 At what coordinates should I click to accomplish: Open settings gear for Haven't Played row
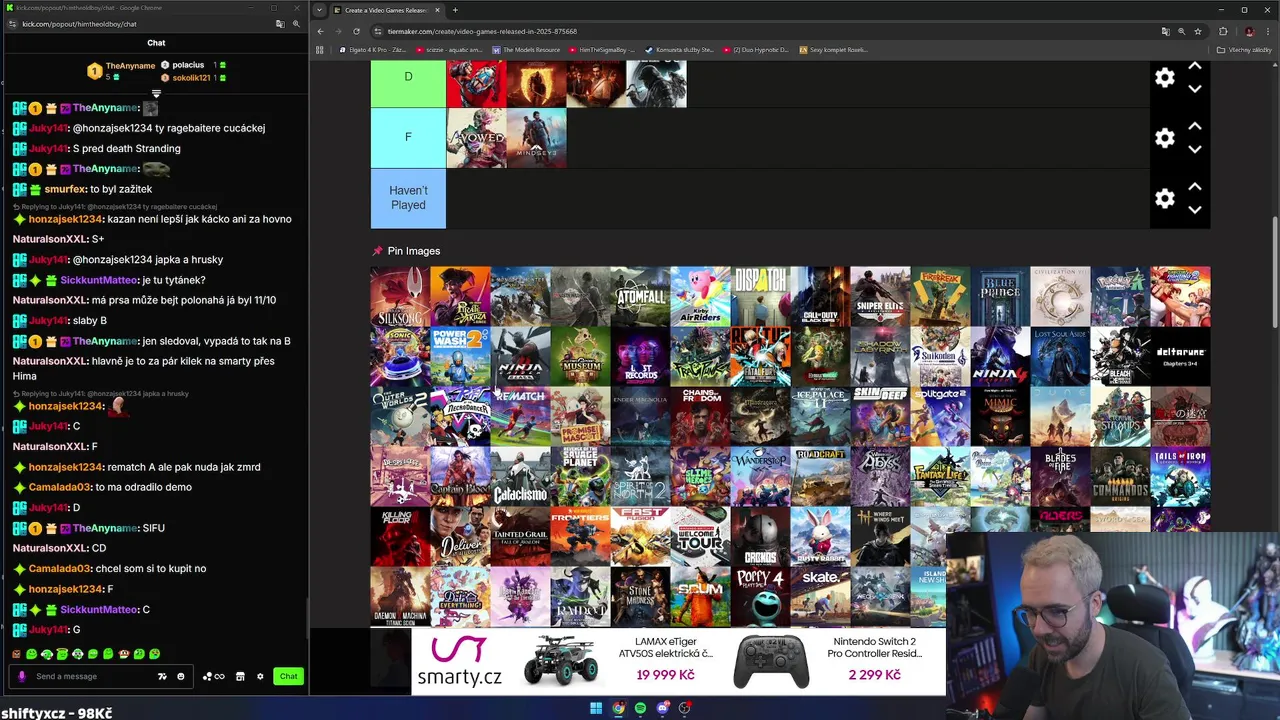point(1165,199)
